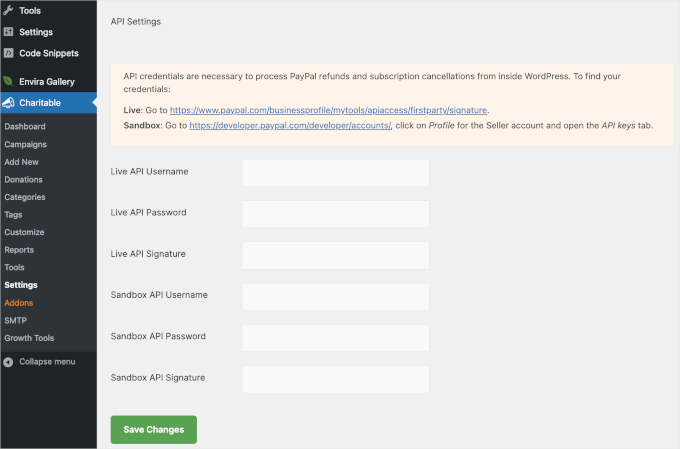
Task: Focus the Sandbox API Signature field
Action: (336, 380)
